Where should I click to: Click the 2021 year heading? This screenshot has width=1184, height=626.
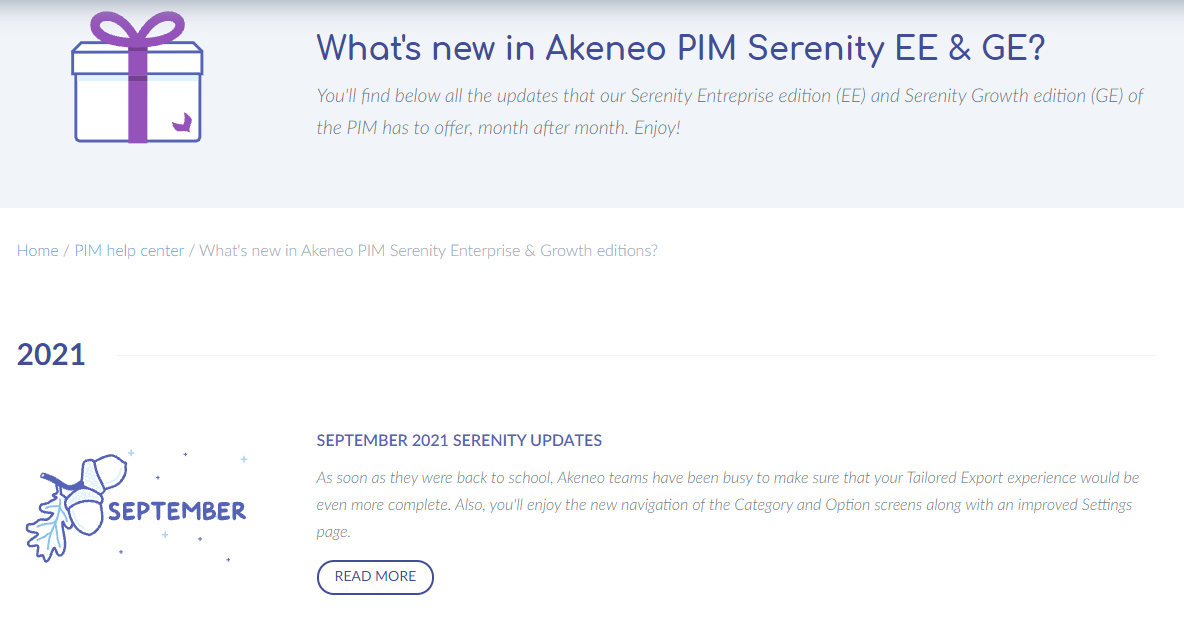point(51,354)
